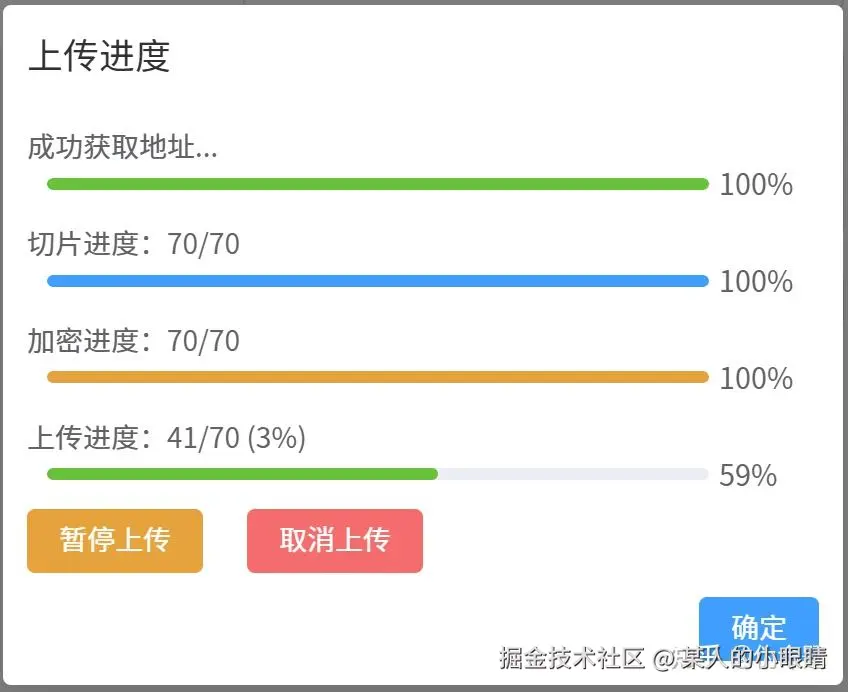Select the orange 加密进度 progress bar

coord(377,377)
